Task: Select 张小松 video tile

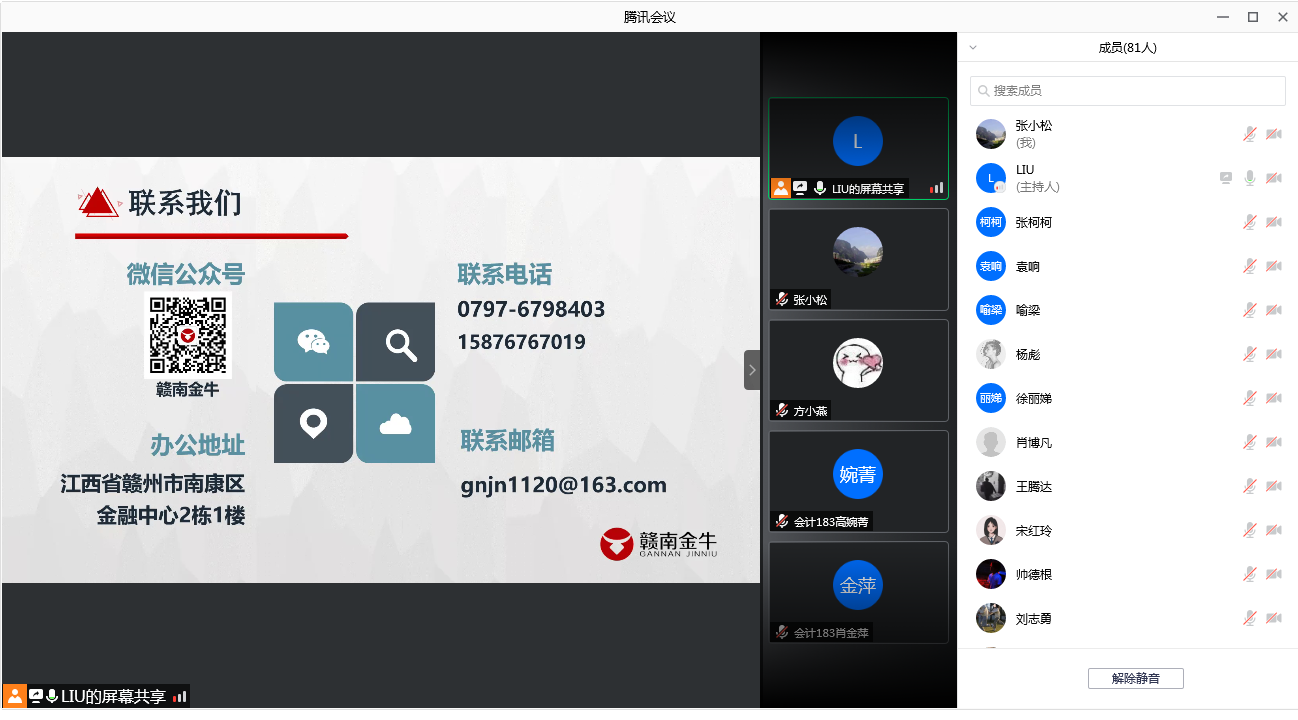Action: point(858,259)
